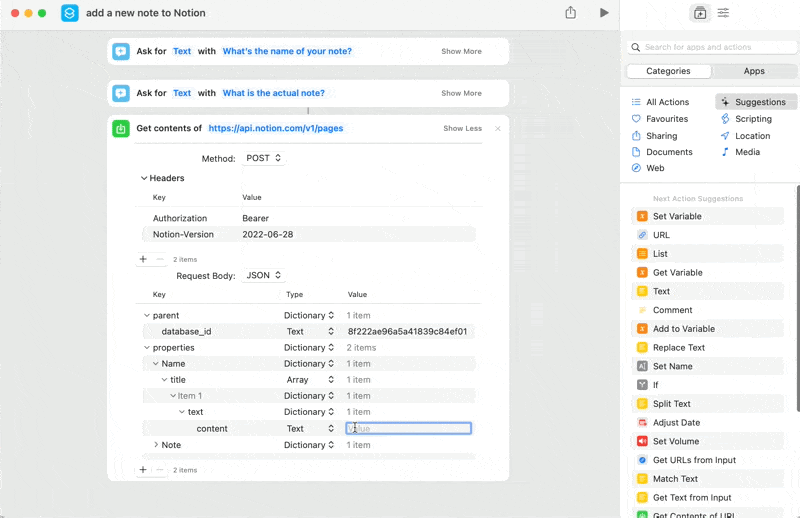Image resolution: width=800 pixels, height=518 pixels.
Task: Switch to the Categories tab
Action: [668, 71]
